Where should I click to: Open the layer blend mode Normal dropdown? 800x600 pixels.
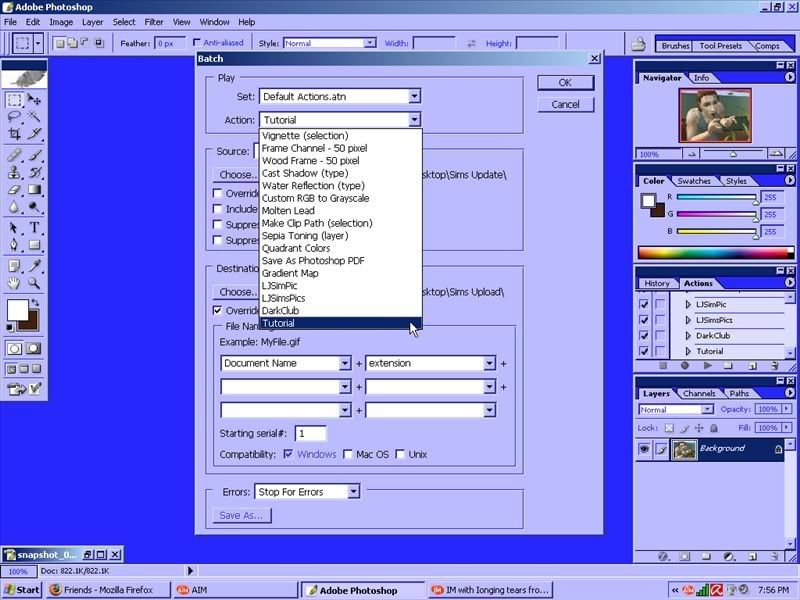coord(707,409)
